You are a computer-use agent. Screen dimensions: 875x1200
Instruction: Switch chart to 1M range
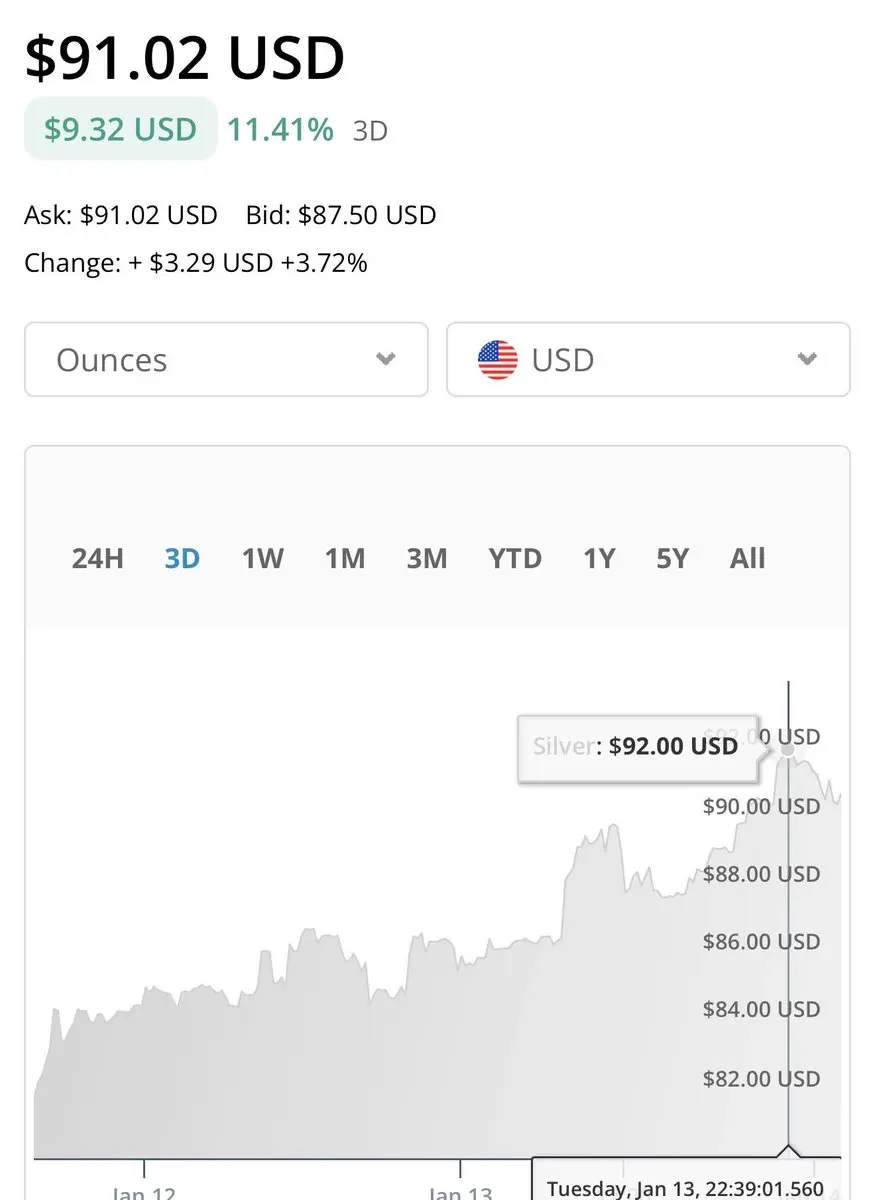coord(345,558)
